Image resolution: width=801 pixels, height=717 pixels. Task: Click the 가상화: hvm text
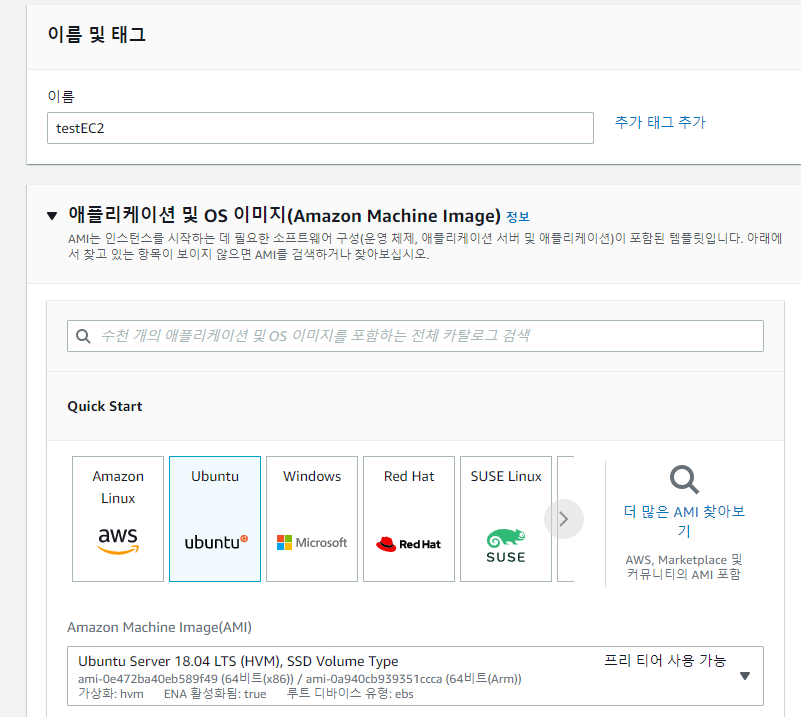click(111, 694)
